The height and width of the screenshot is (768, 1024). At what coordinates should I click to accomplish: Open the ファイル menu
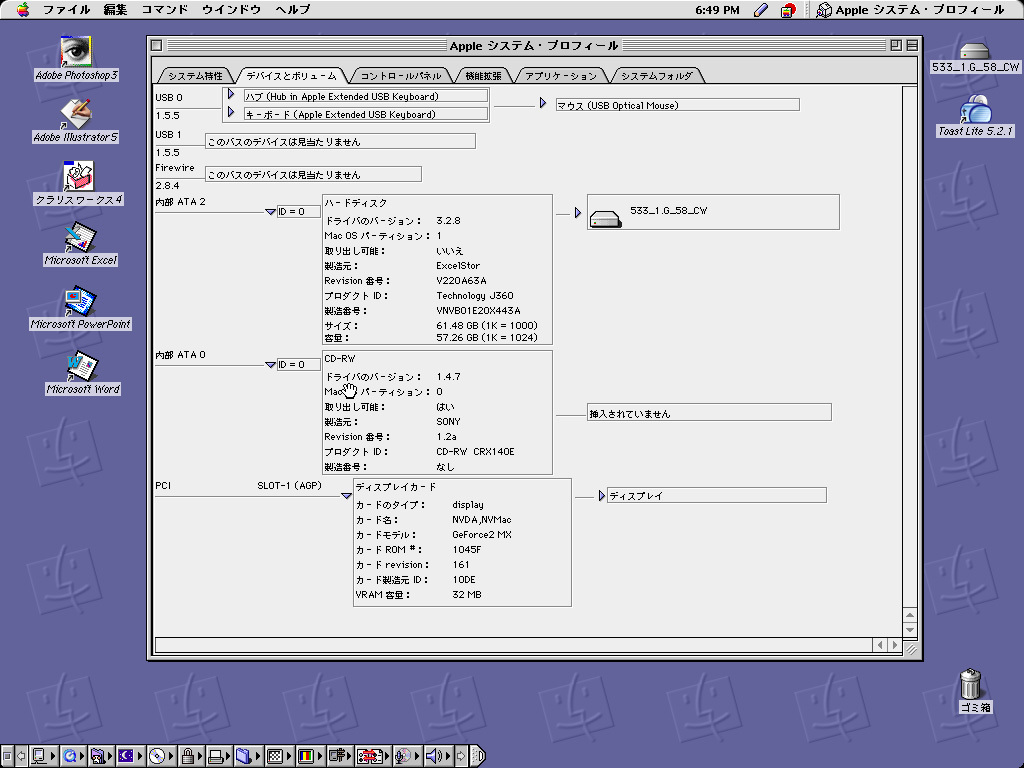[x=66, y=10]
